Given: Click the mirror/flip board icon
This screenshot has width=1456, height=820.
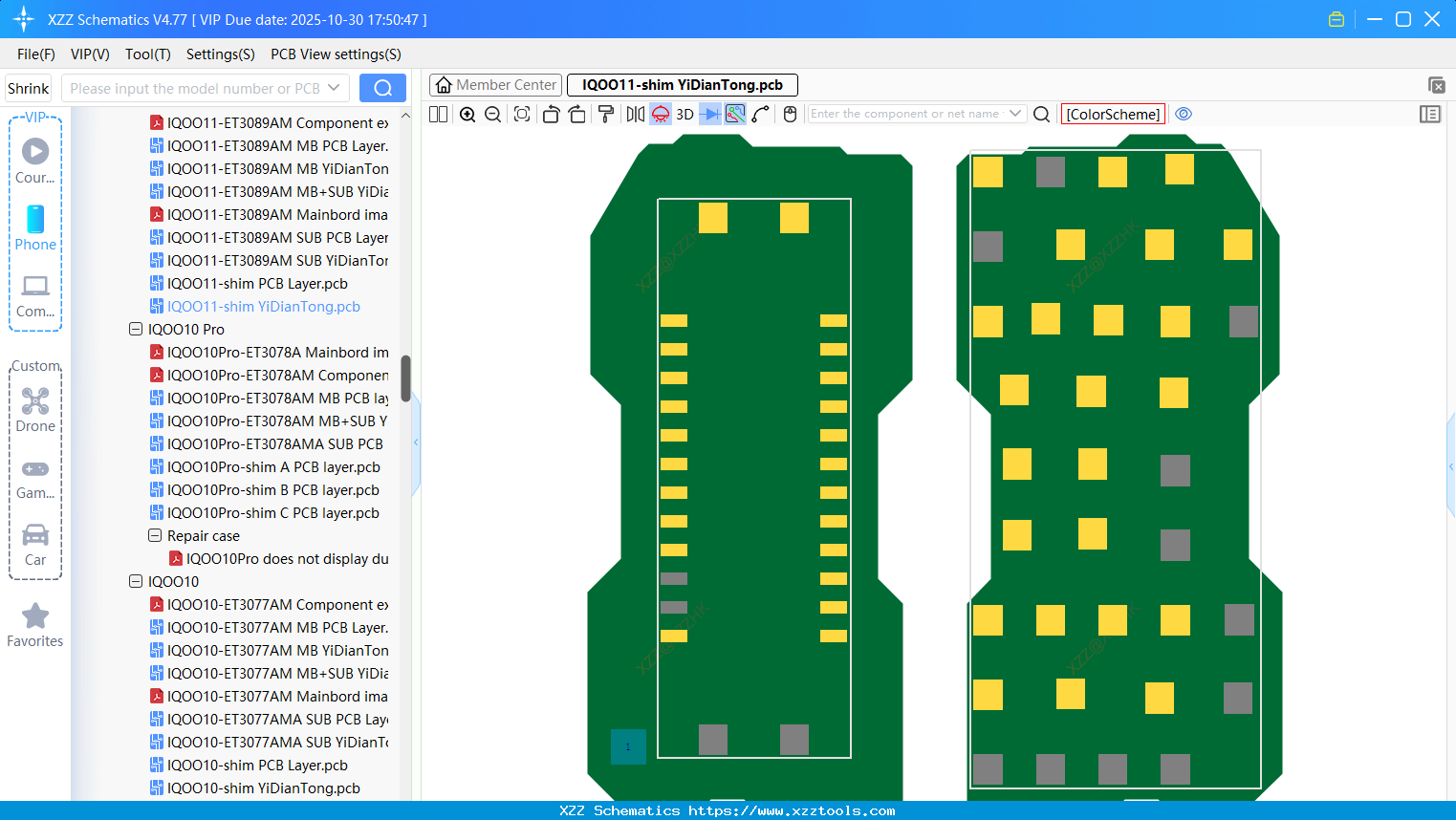Looking at the screenshot, I should [x=635, y=115].
